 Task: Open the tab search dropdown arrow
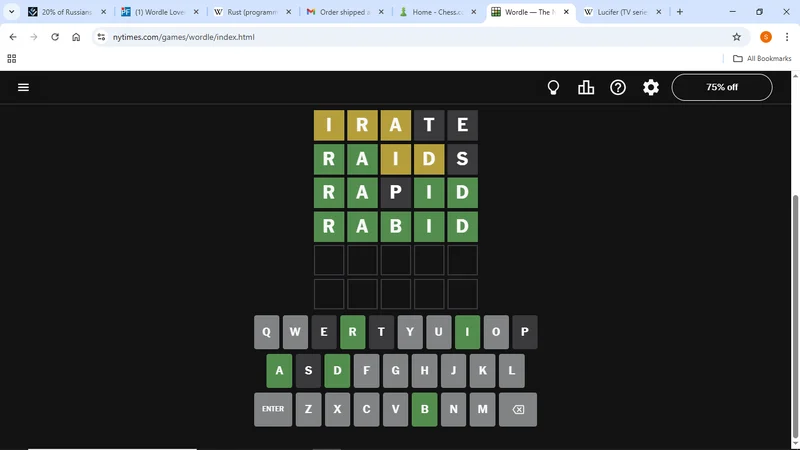11,12
